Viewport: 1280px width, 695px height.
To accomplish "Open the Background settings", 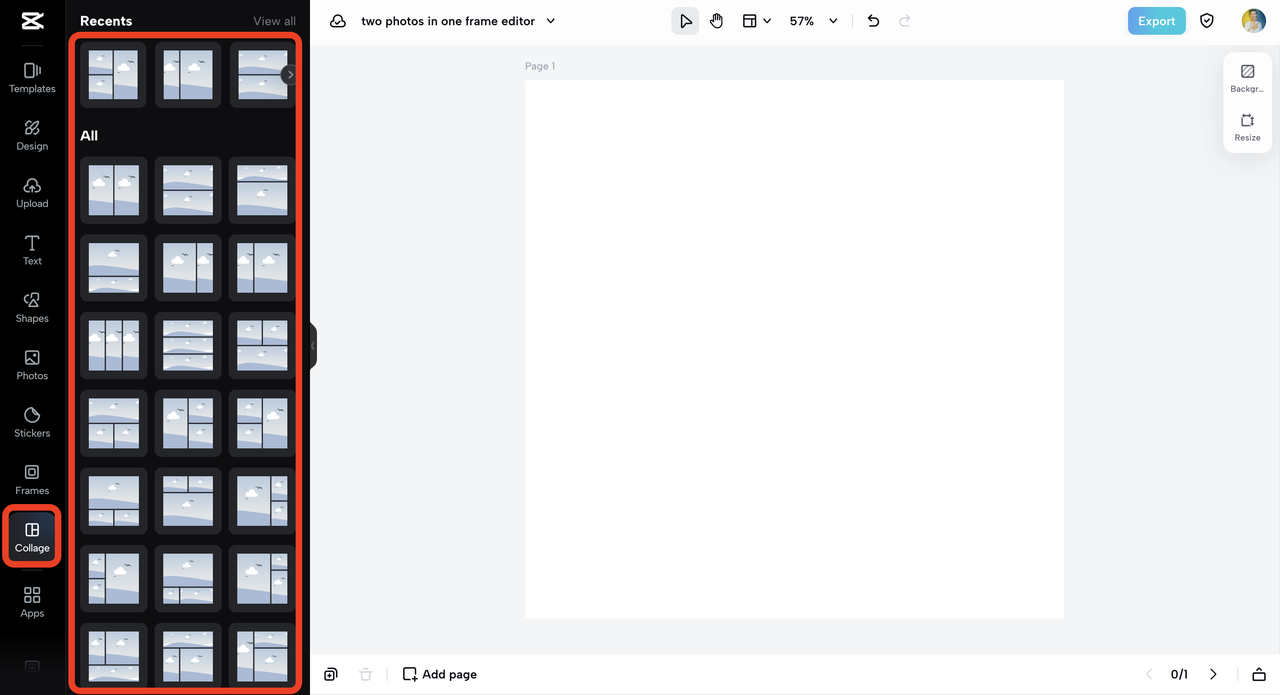I will pyautogui.click(x=1247, y=79).
